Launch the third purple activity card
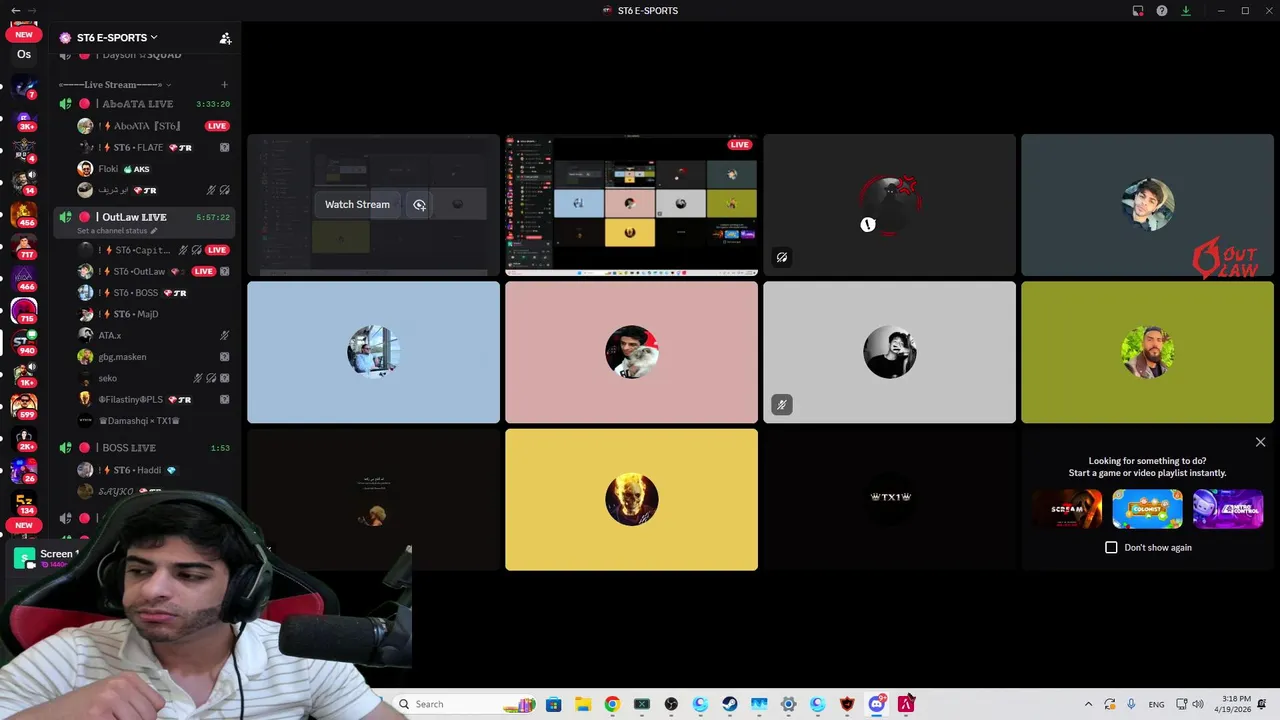Screen dimensions: 1280x720 (1228, 509)
